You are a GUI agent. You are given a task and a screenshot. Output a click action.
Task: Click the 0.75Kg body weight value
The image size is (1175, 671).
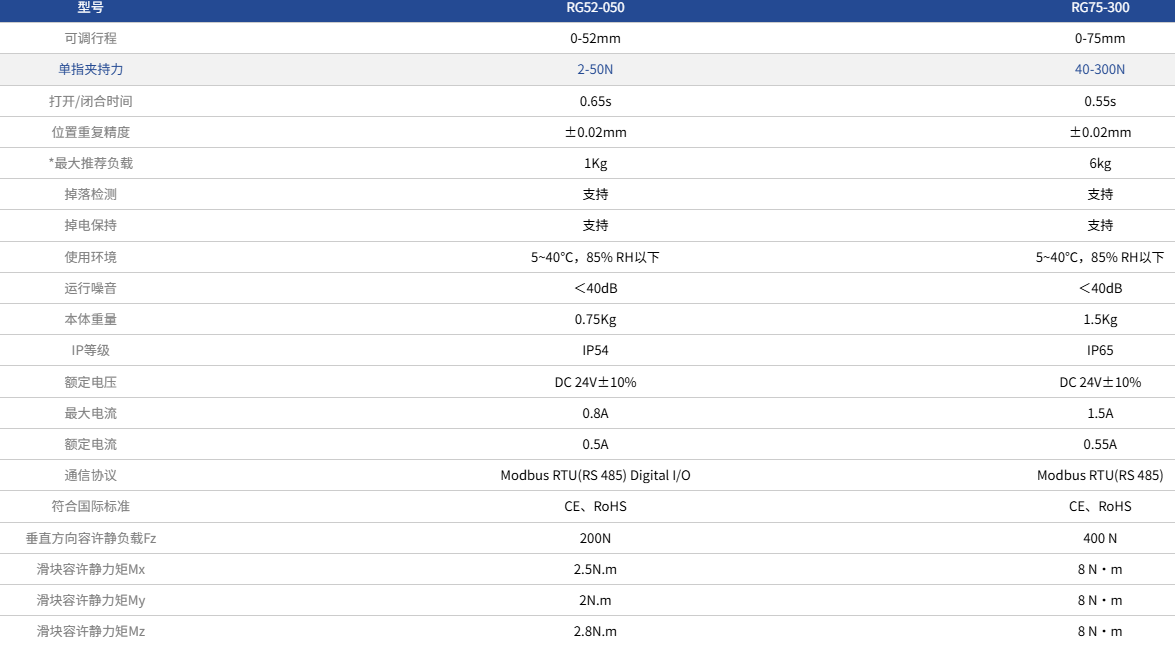[x=595, y=320]
